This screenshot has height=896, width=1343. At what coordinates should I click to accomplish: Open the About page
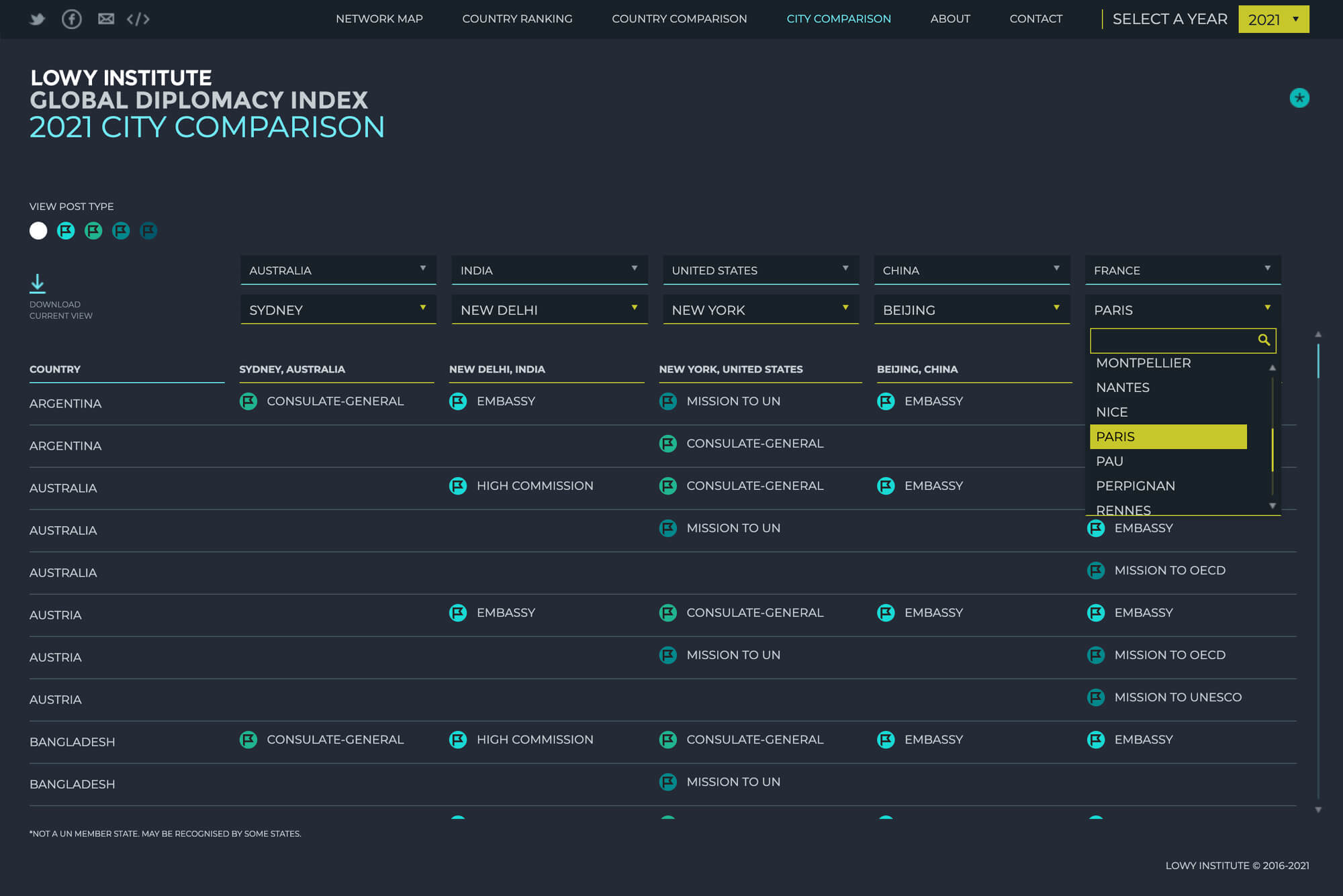click(x=950, y=19)
